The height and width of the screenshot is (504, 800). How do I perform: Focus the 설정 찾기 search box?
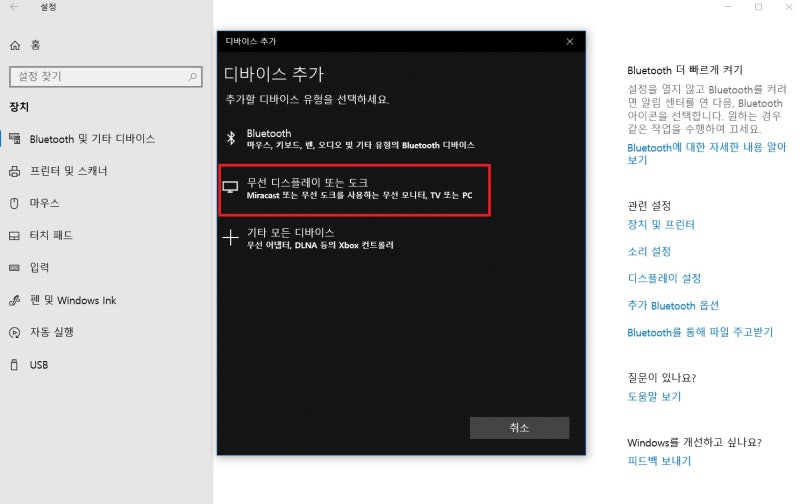pos(106,77)
